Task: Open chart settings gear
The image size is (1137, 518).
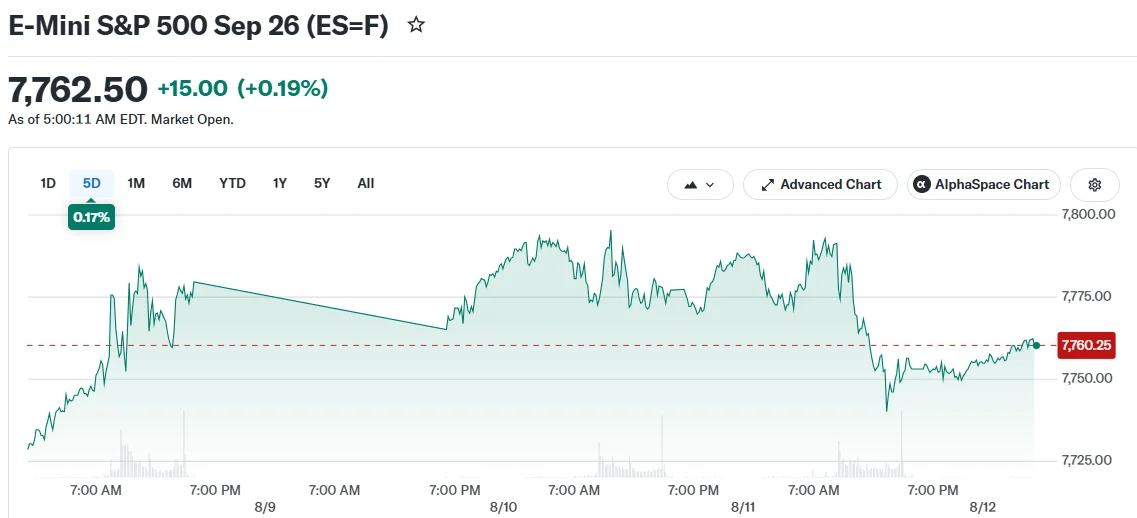Action: pyautogui.click(x=1094, y=185)
